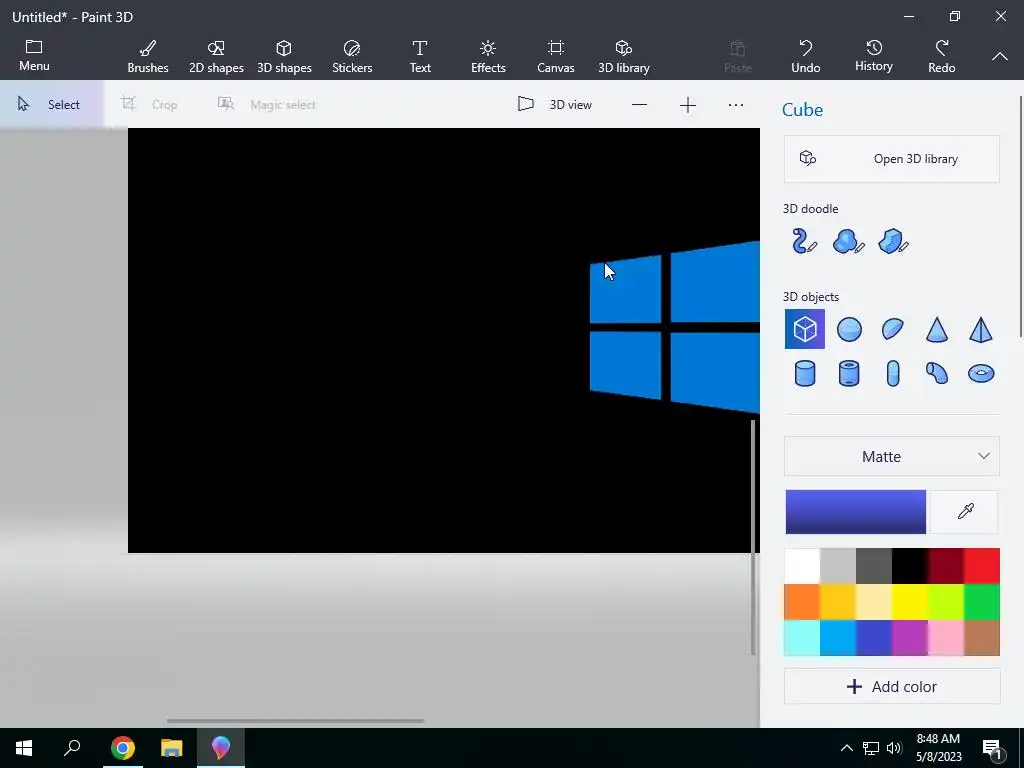Click the Redo button
This screenshot has width=1024, height=768.
click(942, 56)
